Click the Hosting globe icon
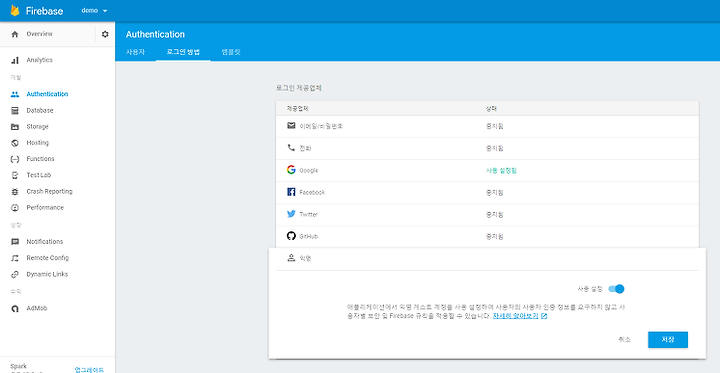The width and height of the screenshot is (720, 373). pos(15,143)
